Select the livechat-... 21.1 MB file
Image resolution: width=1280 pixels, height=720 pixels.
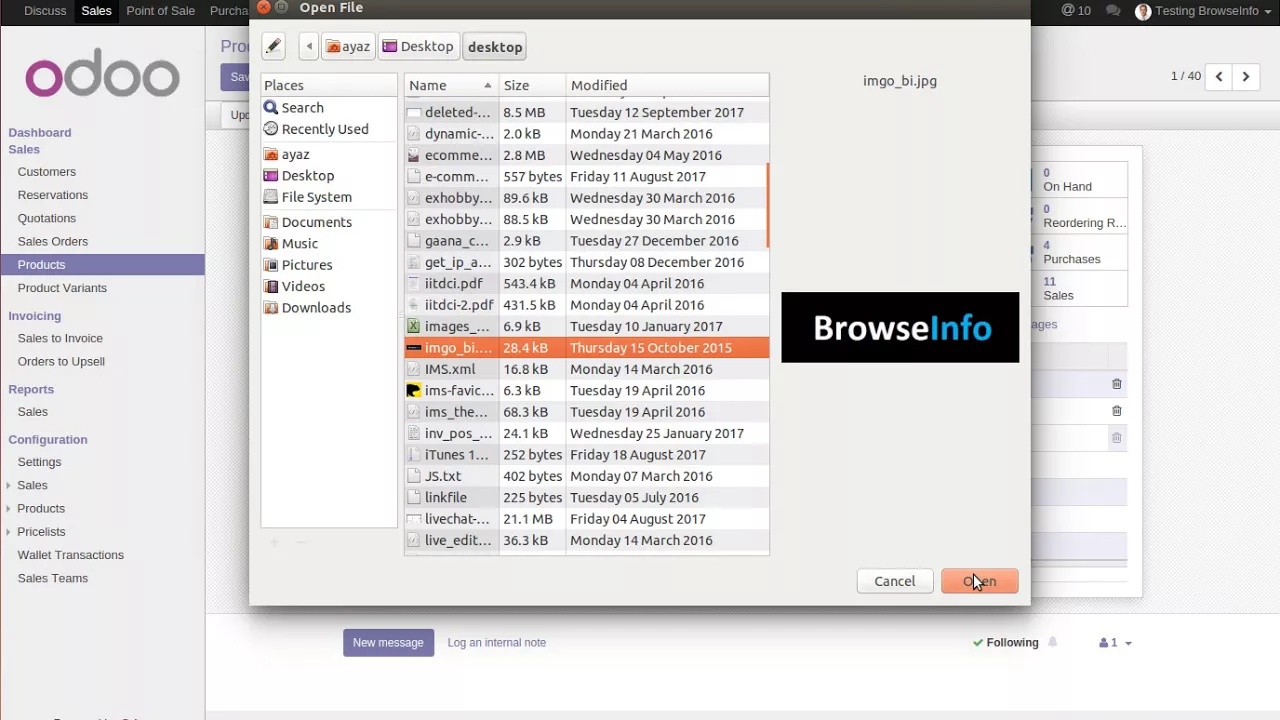click(x=586, y=519)
